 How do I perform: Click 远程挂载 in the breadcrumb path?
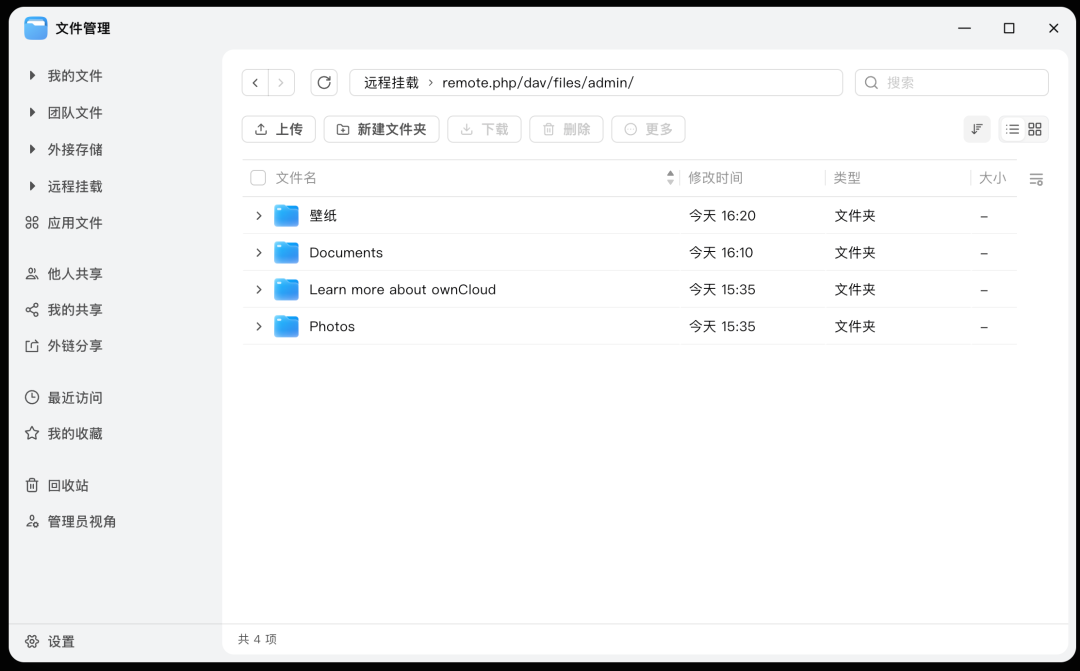click(x=391, y=83)
